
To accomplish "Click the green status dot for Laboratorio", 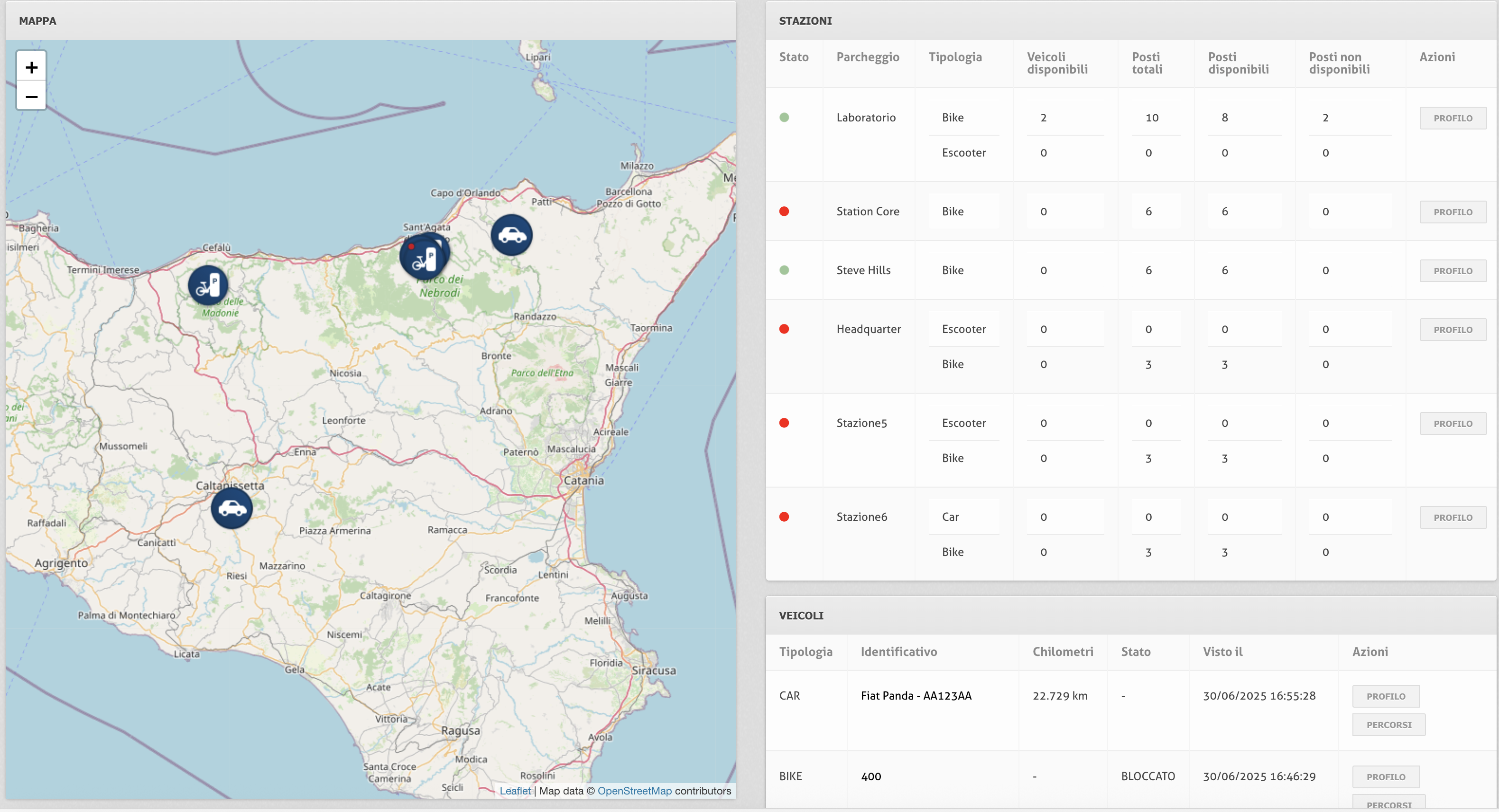I will pos(784,118).
